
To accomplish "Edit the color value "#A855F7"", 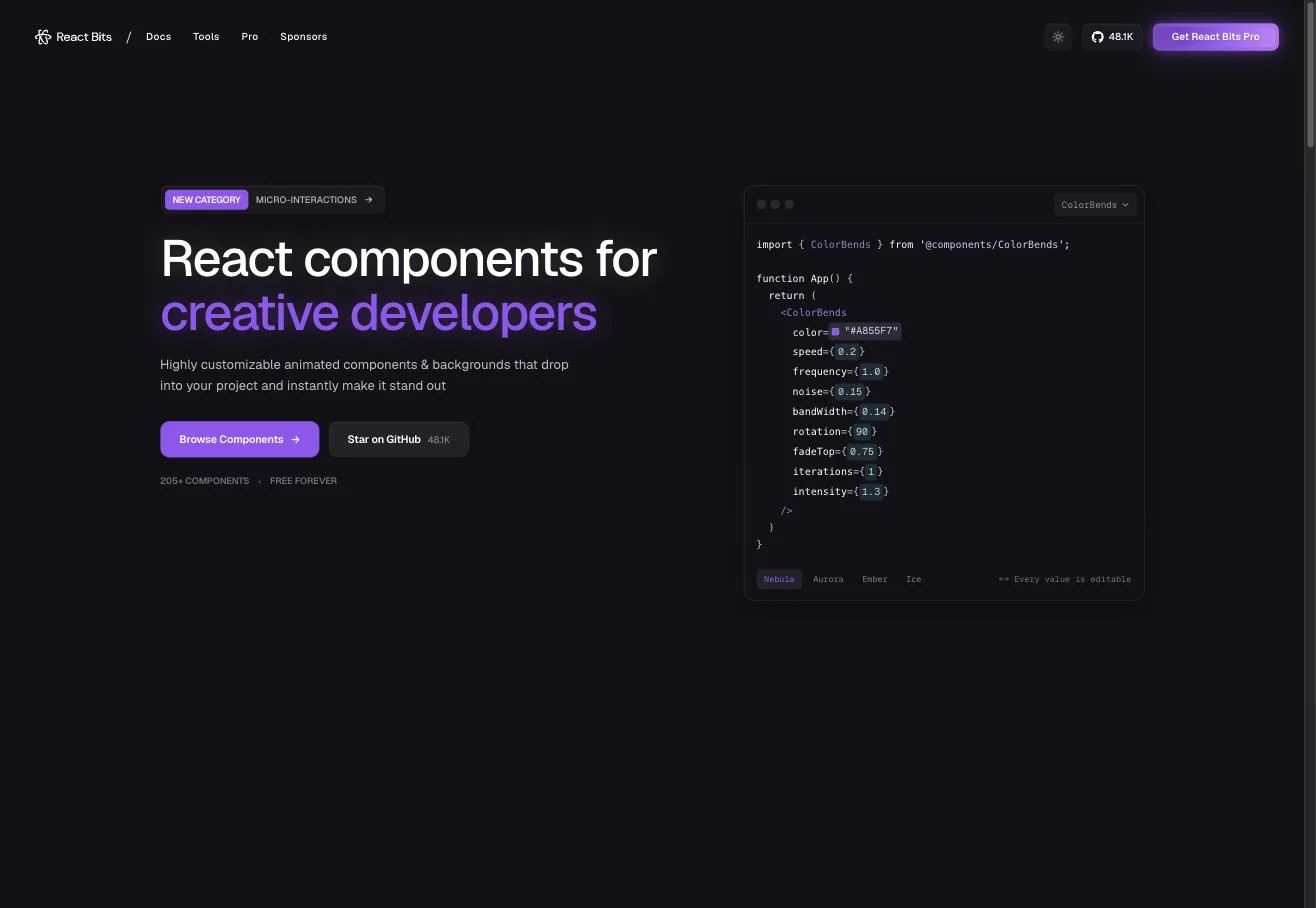I will click(872, 331).
